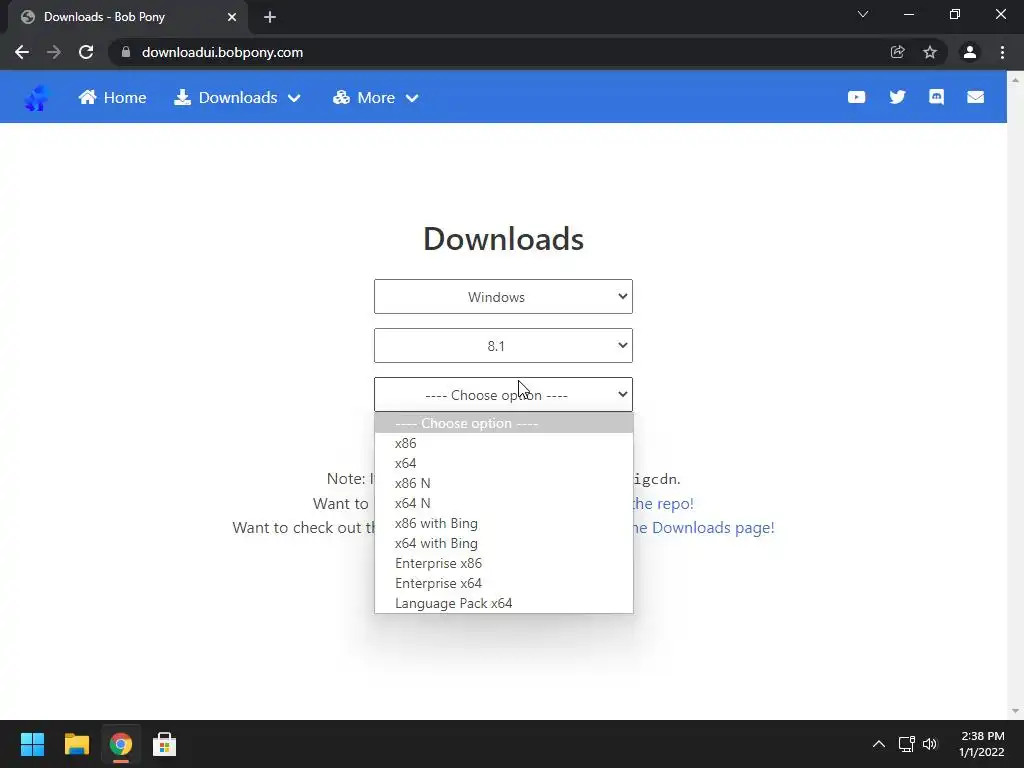Click the page scrollbar down arrow
Image resolution: width=1024 pixels, height=768 pixels.
[x=1015, y=711]
